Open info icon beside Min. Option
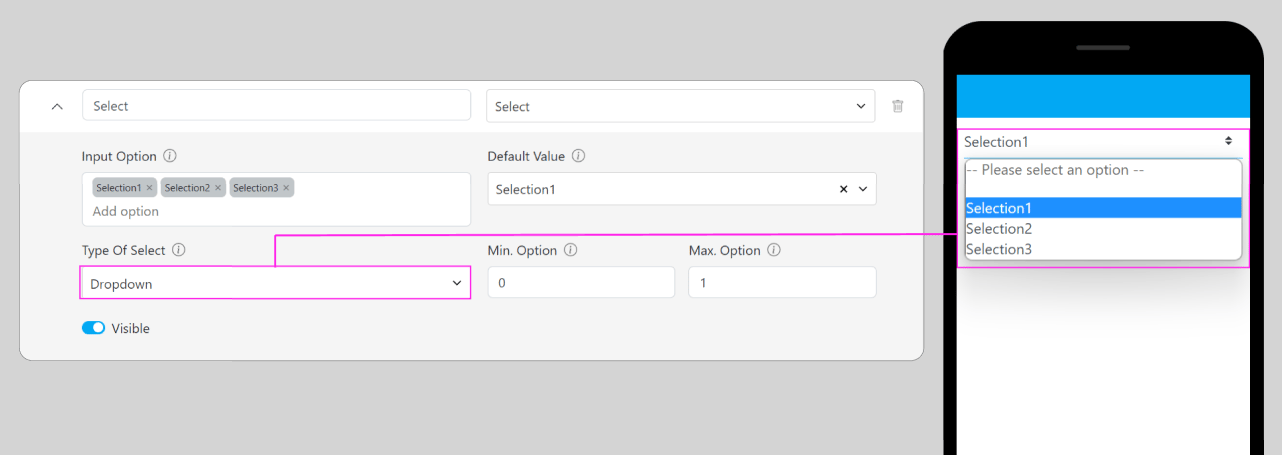 pyautogui.click(x=570, y=250)
